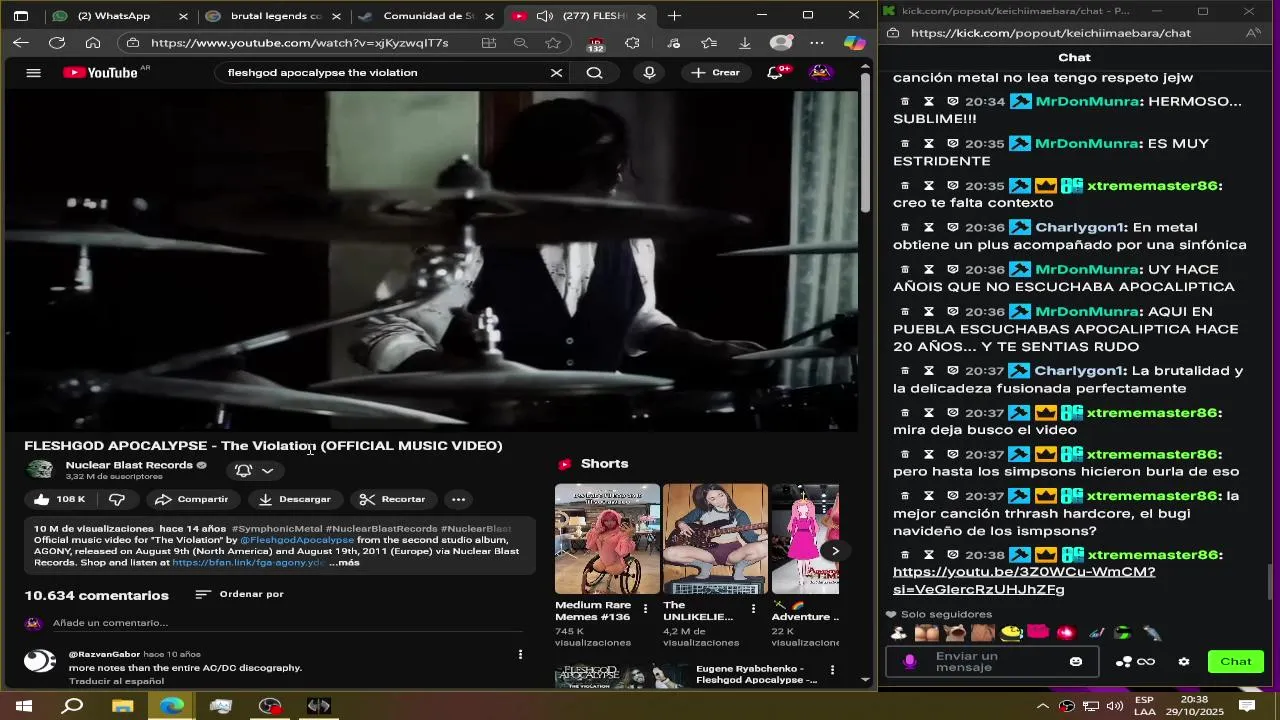This screenshot has width=1280, height=720.
Task: Open The UNLIKELIE... short thumbnail
Action: coord(715,539)
